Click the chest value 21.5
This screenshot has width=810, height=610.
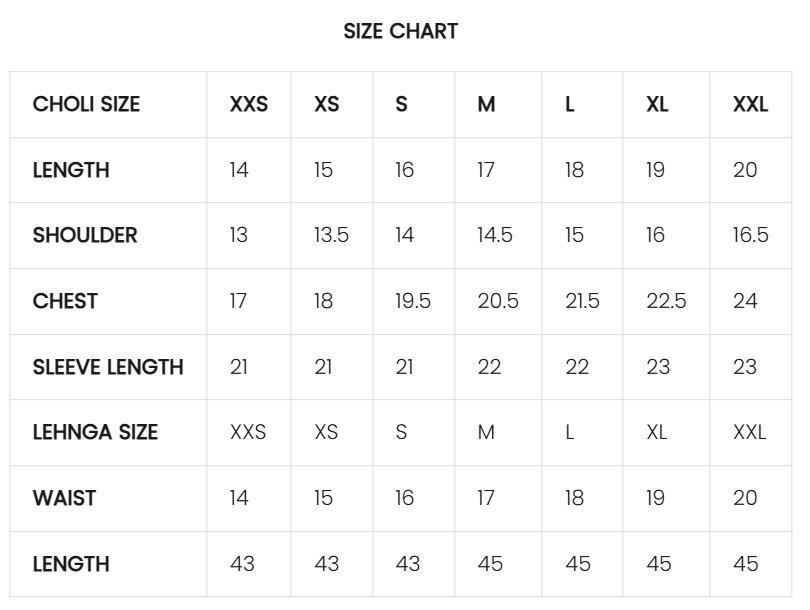click(x=582, y=301)
